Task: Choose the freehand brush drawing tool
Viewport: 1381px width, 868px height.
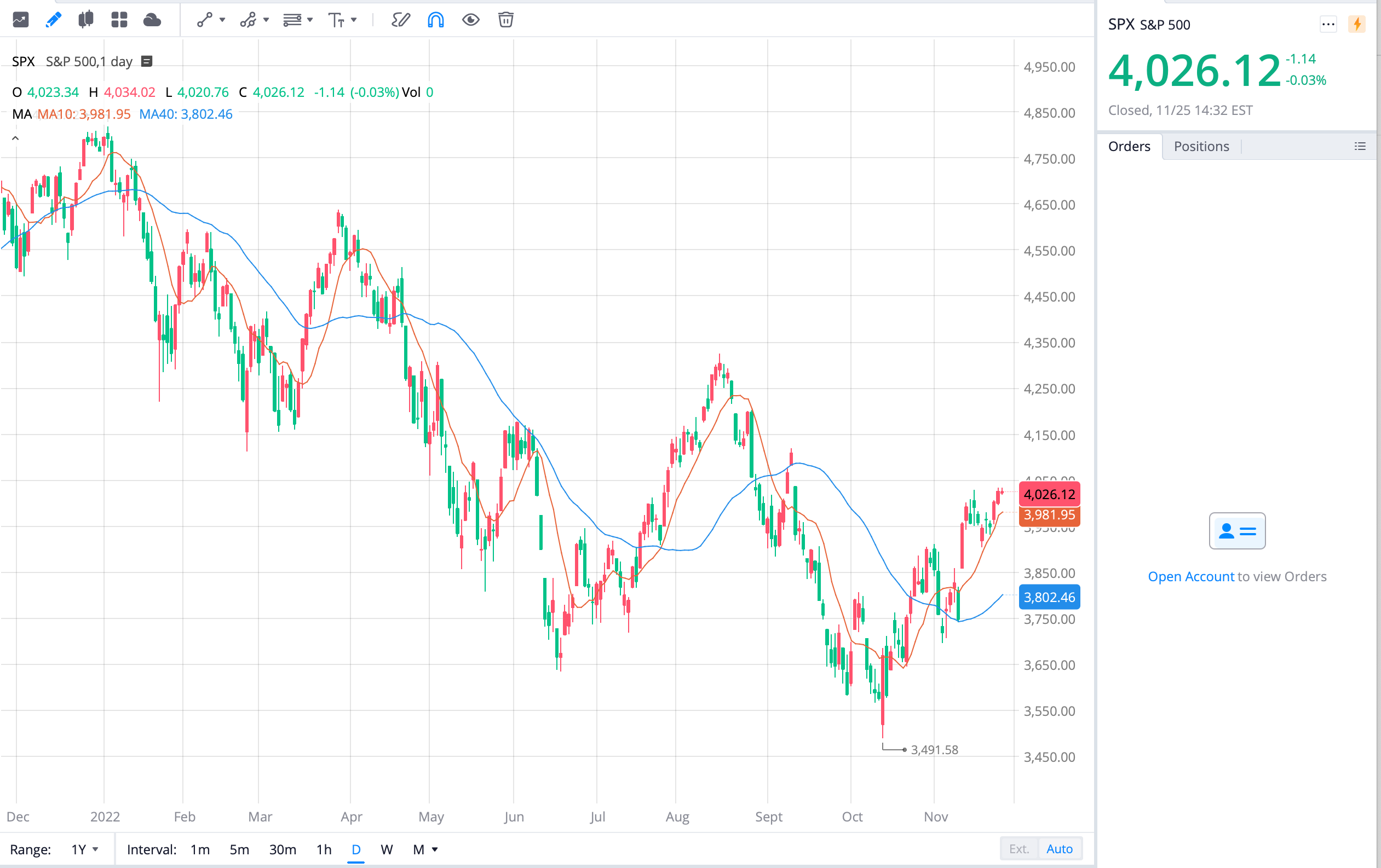Action: [401, 20]
